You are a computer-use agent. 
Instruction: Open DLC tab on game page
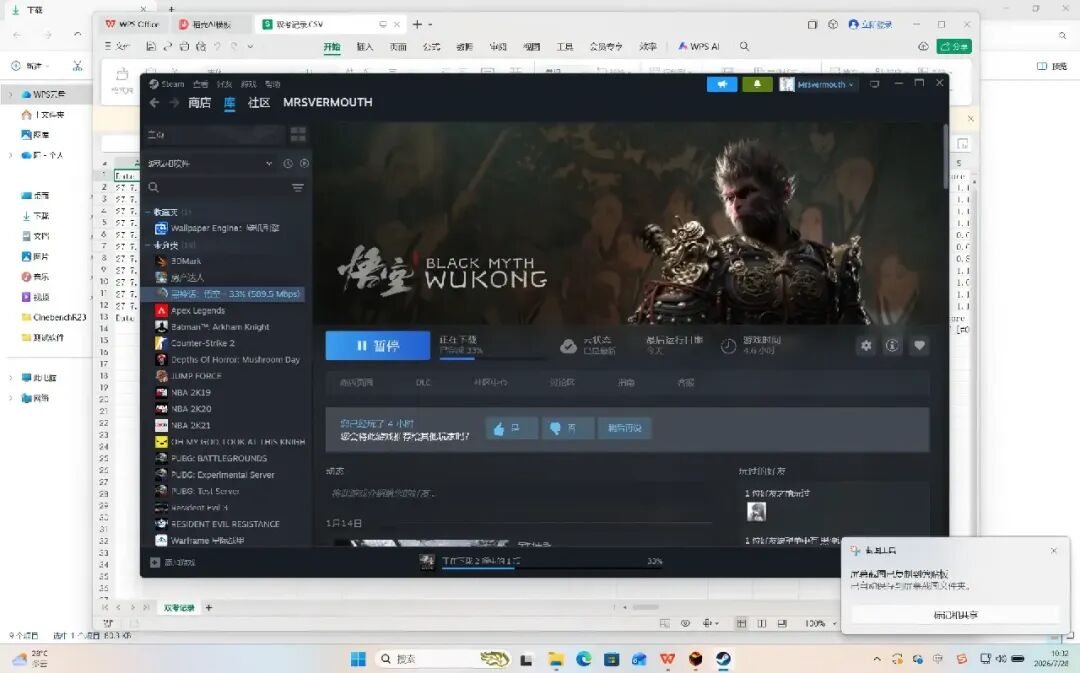coord(423,382)
